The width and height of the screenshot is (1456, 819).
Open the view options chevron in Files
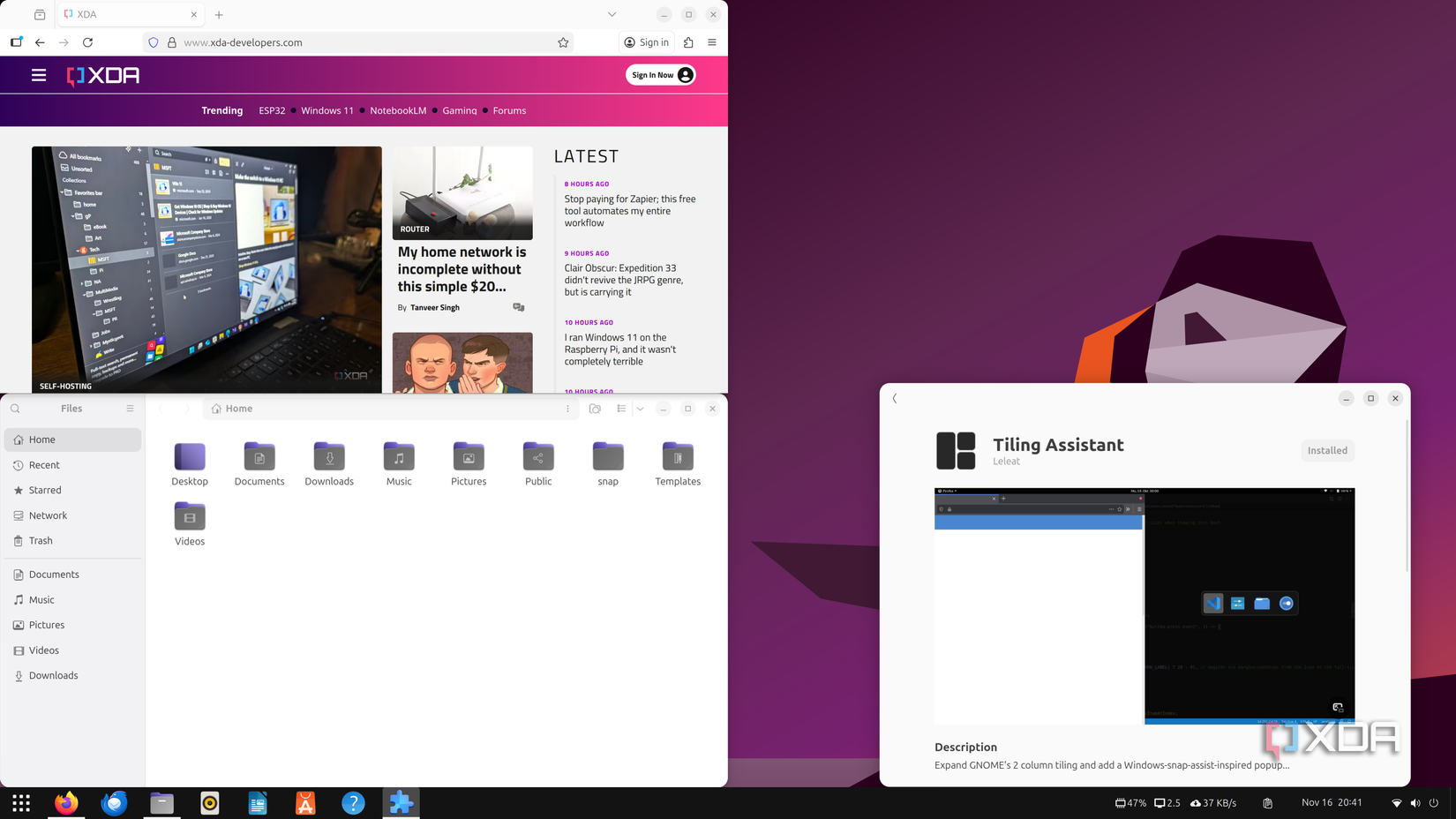pyautogui.click(x=641, y=408)
